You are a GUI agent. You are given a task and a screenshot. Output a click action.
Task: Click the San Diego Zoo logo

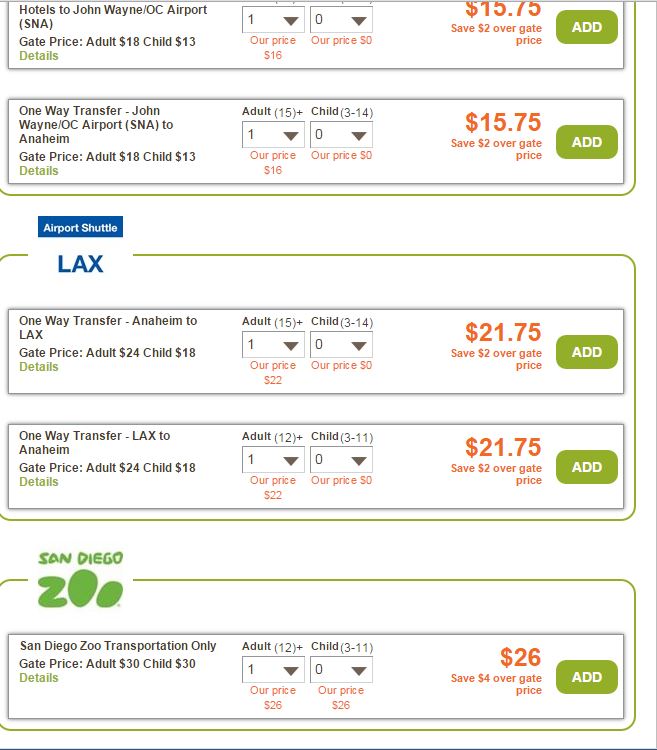(x=80, y=580)
